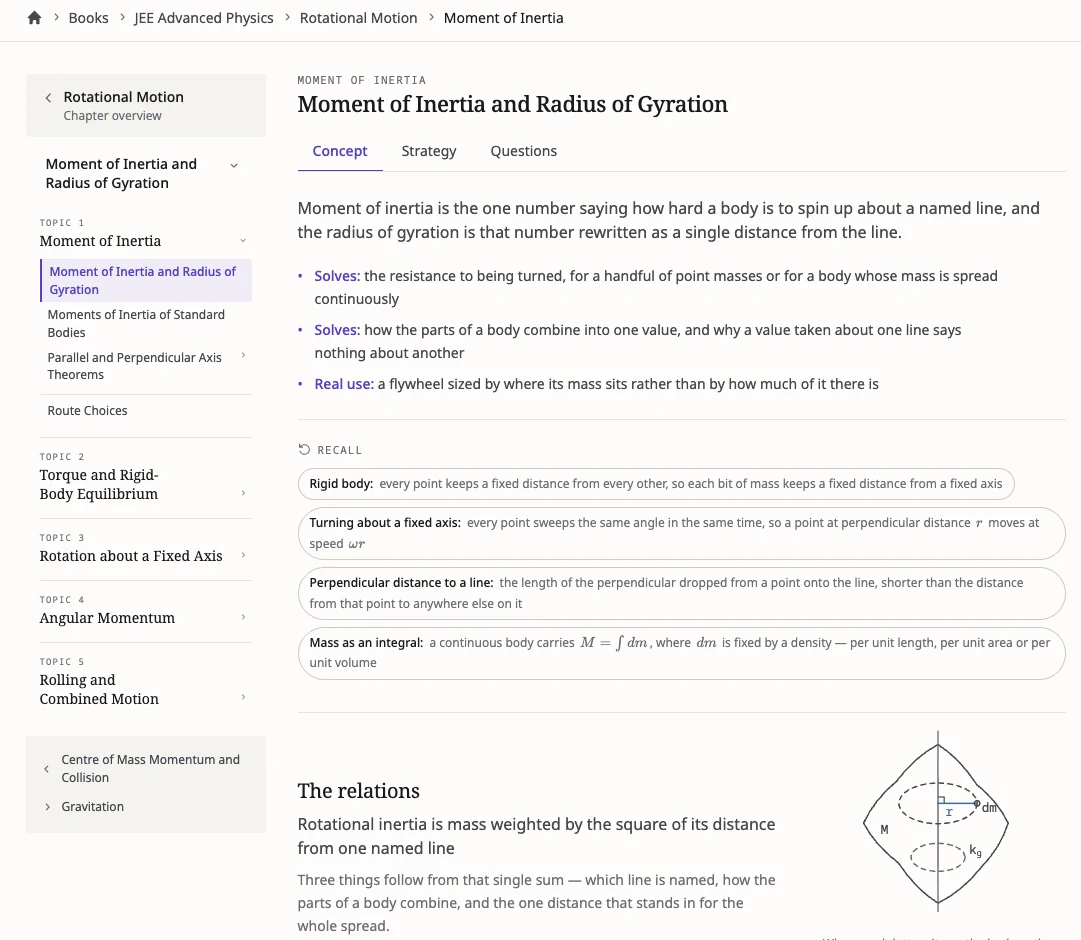Collapse the Moment of Inertia and Radius of Gyration section header

pos(234,166)
